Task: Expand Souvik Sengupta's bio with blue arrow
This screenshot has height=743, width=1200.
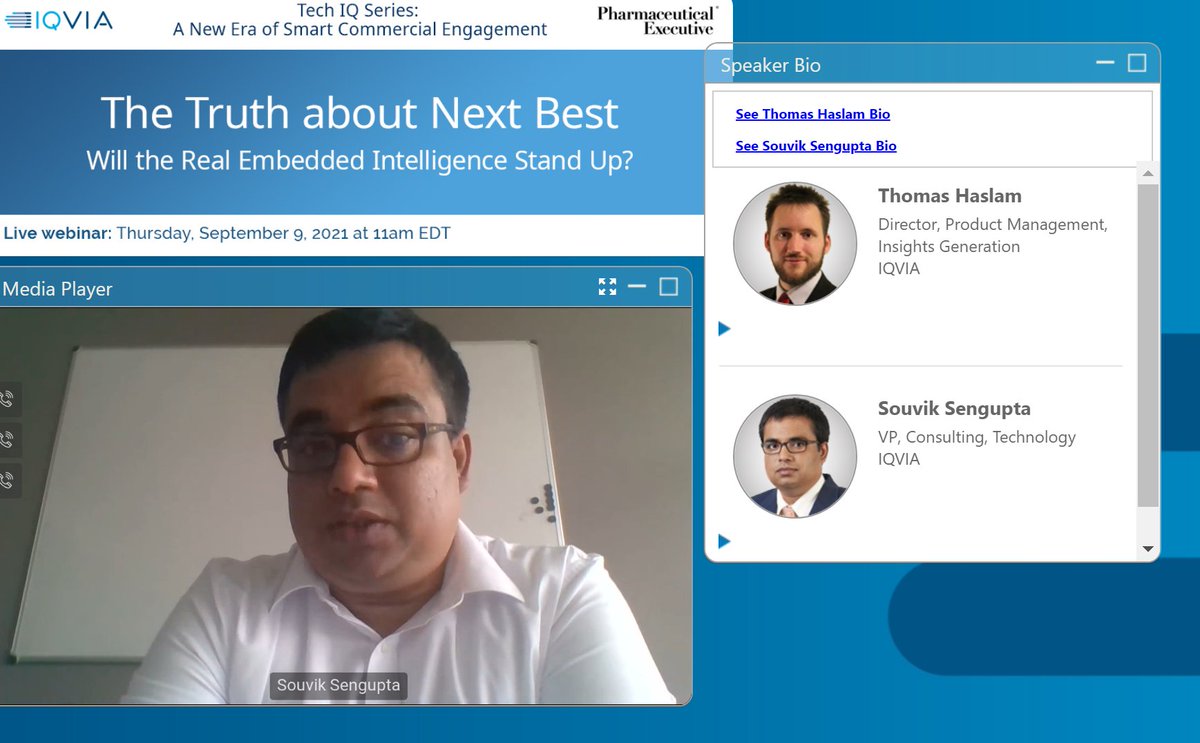Action: (x=725, y=542)
